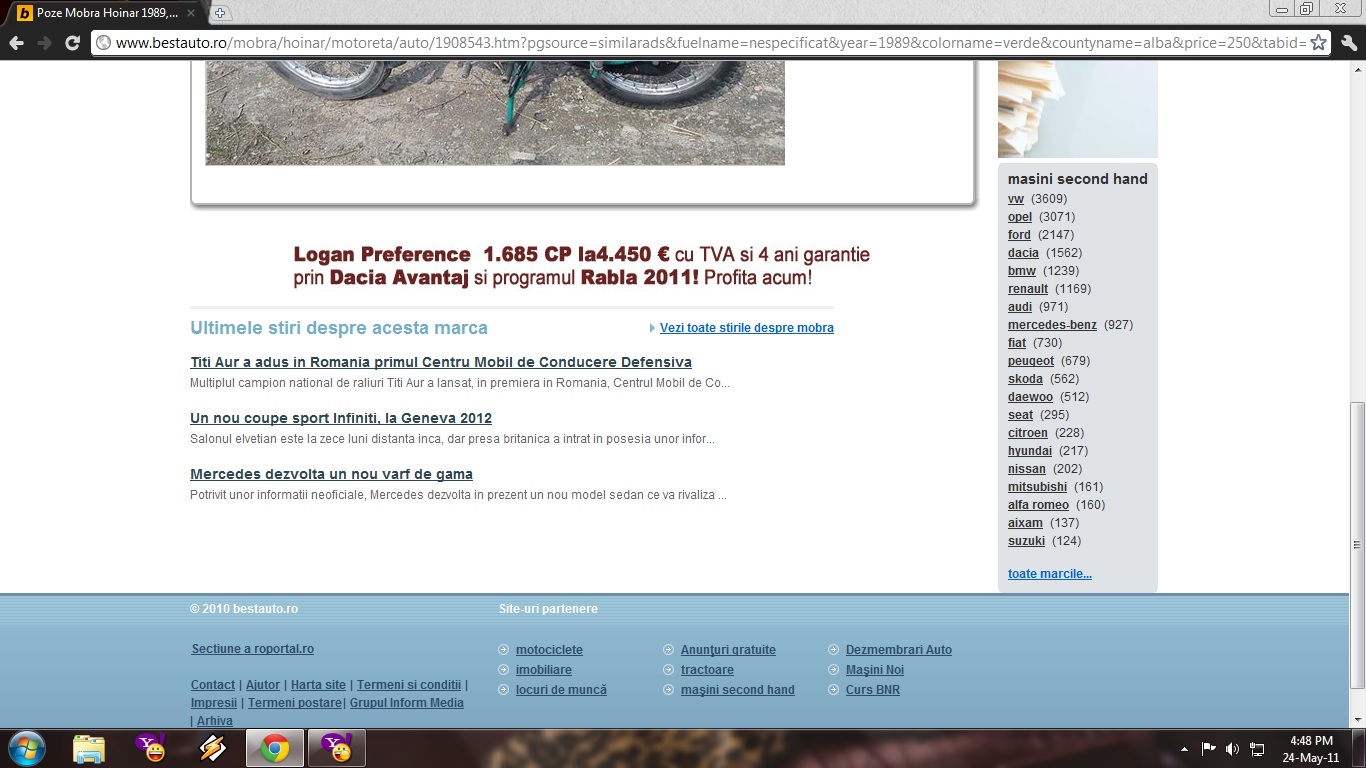The height and width of the screenshot is (768, 1366).
Task: Click the Contact footer link
Action: (x=213, y=685)
